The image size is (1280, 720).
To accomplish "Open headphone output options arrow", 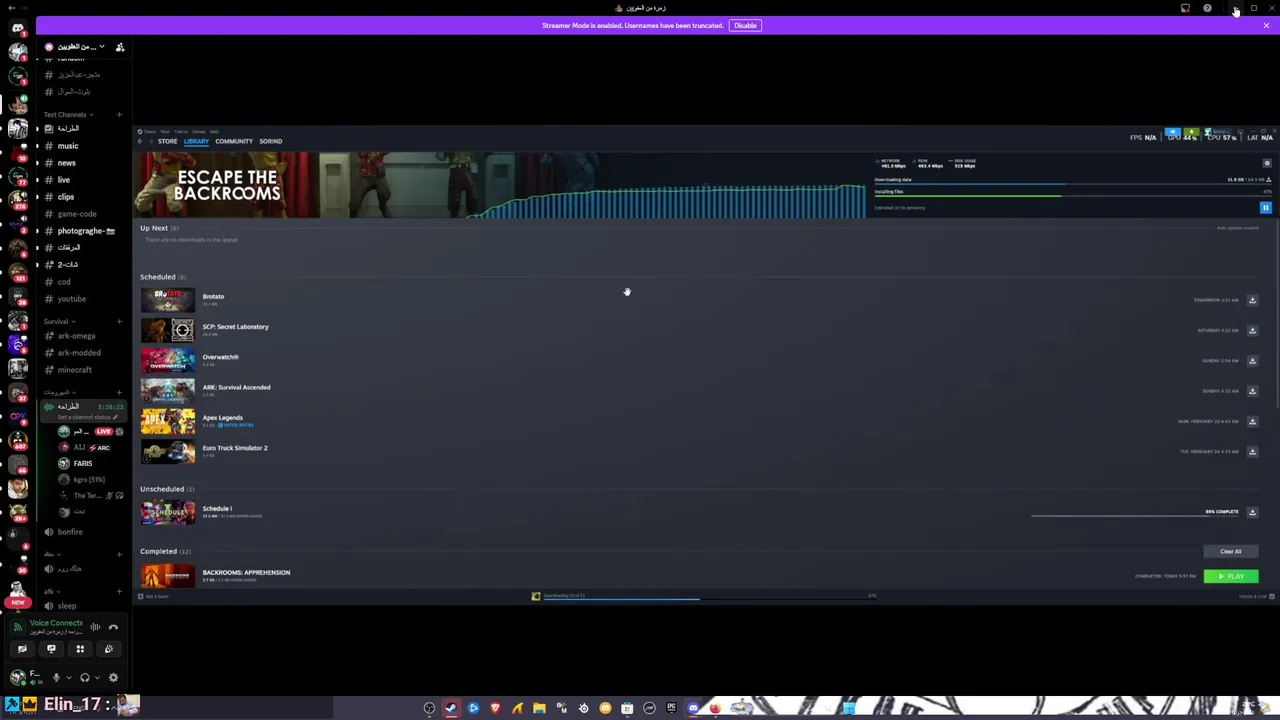I will pos(96,678).
